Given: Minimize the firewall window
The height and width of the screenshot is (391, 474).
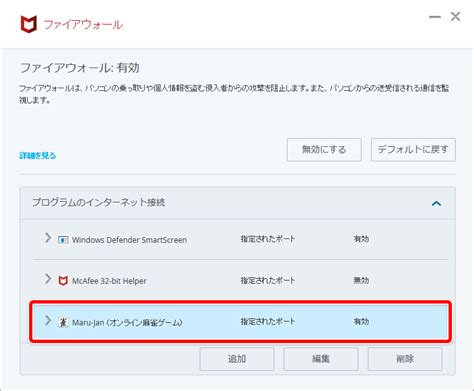Looking at the screenshot, I should 435,17.
